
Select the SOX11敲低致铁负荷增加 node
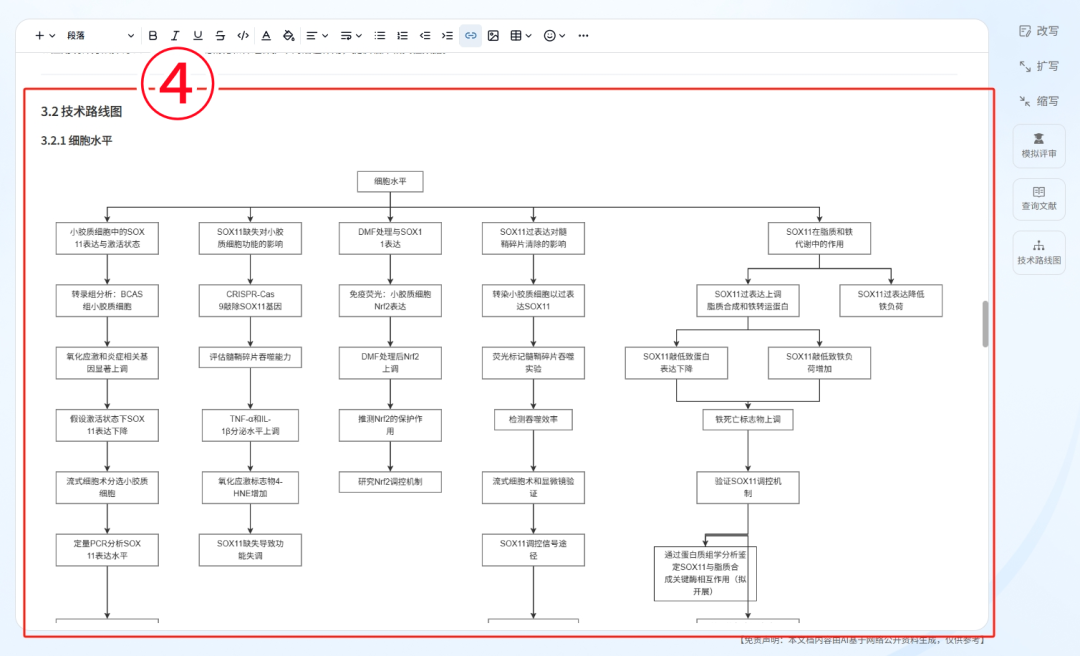tap(819, 363)
